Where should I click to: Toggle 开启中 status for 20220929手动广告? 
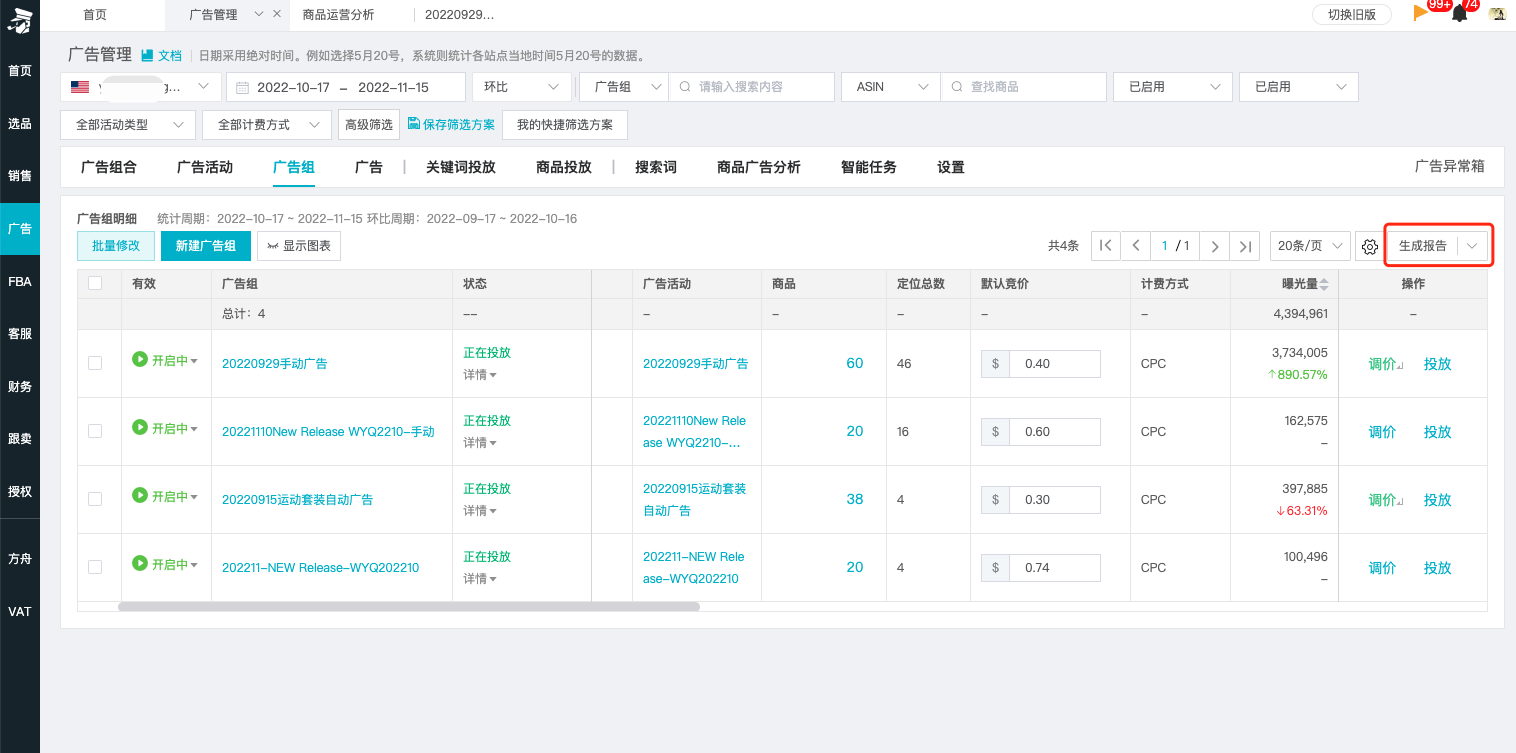(174, 360)
